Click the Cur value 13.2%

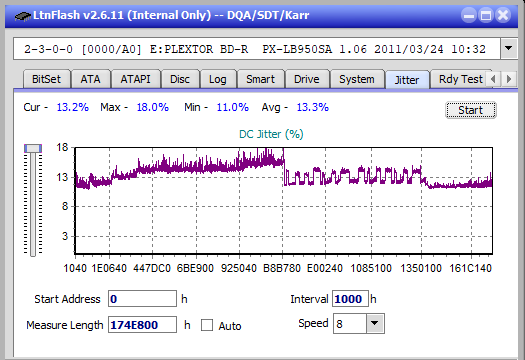[73, 107]
